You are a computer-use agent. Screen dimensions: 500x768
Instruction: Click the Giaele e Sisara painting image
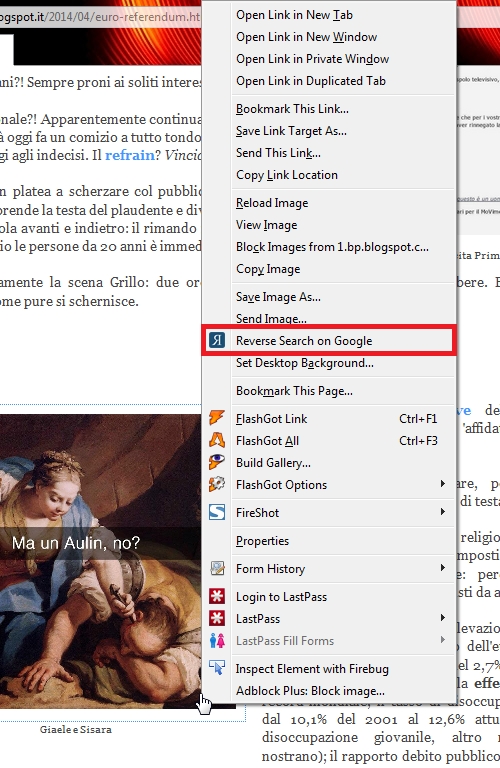[x=100, y=561]
